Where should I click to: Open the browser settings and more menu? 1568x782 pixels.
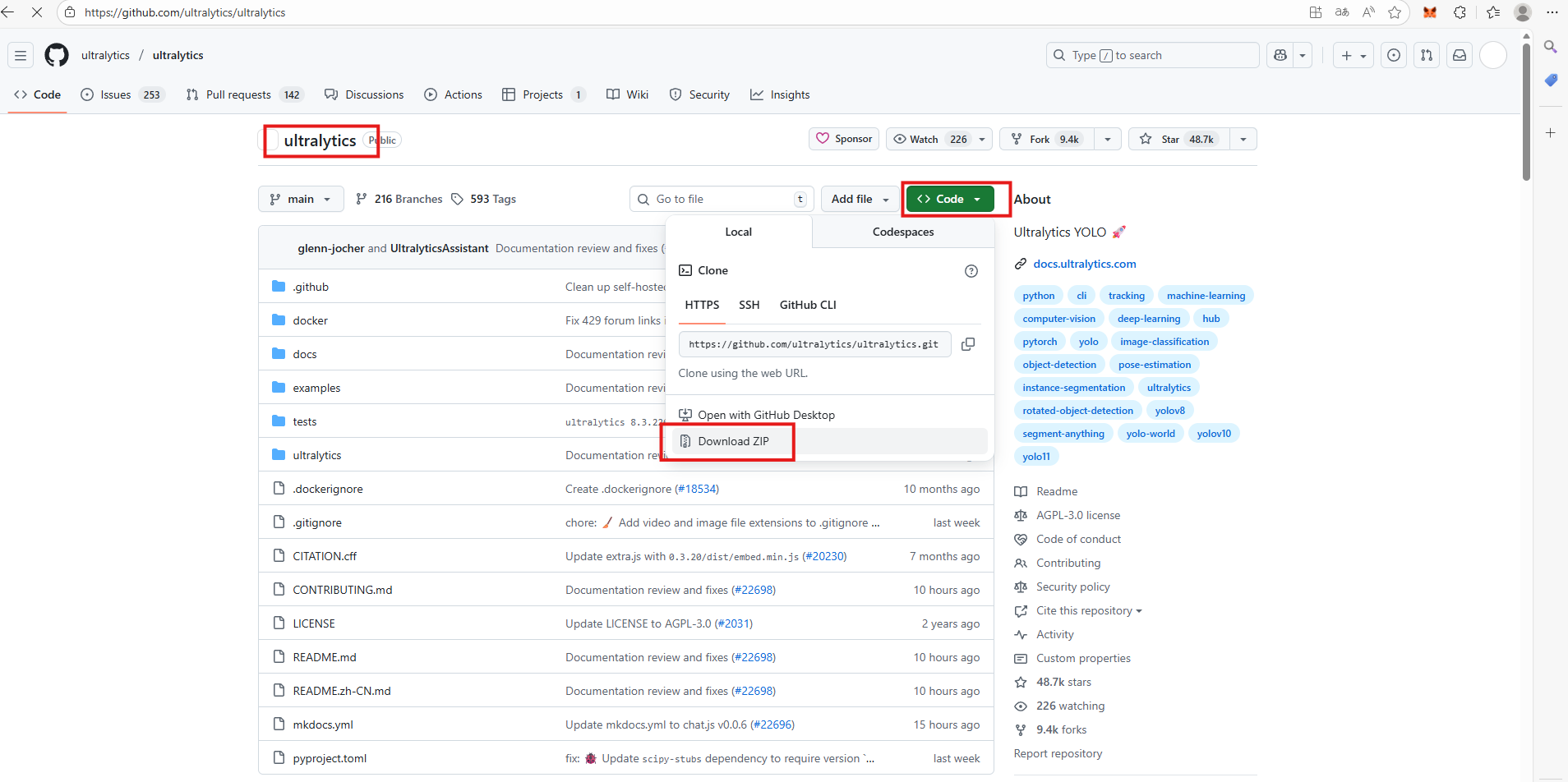coord(1552,12)
